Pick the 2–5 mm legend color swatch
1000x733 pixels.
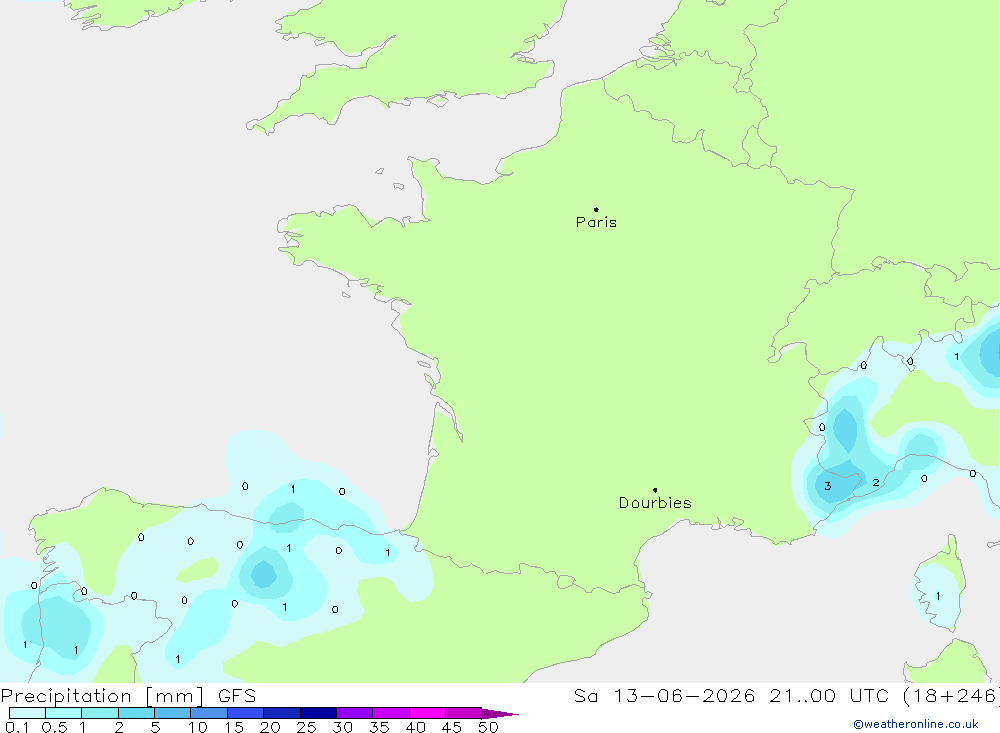[x=136, y=713]
